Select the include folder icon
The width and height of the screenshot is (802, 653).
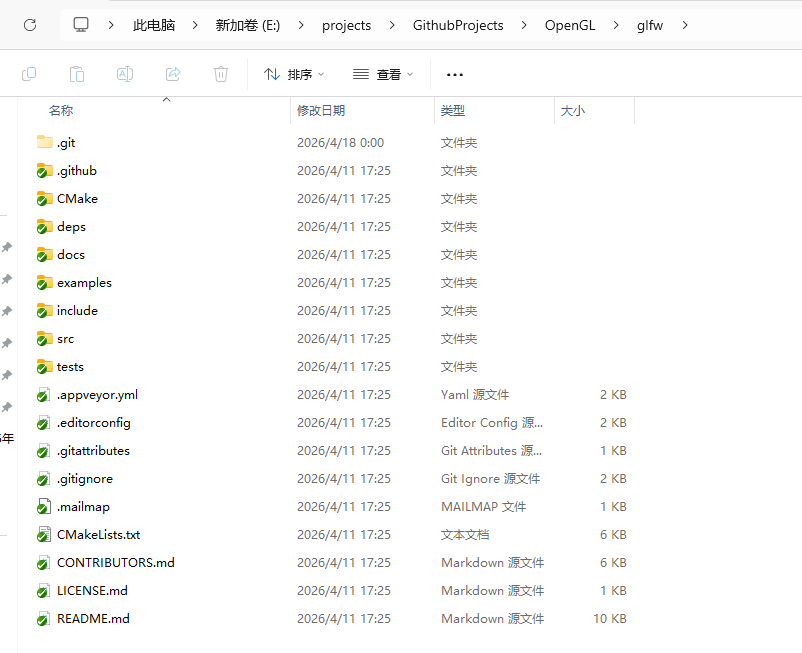(x=44, y=310)
